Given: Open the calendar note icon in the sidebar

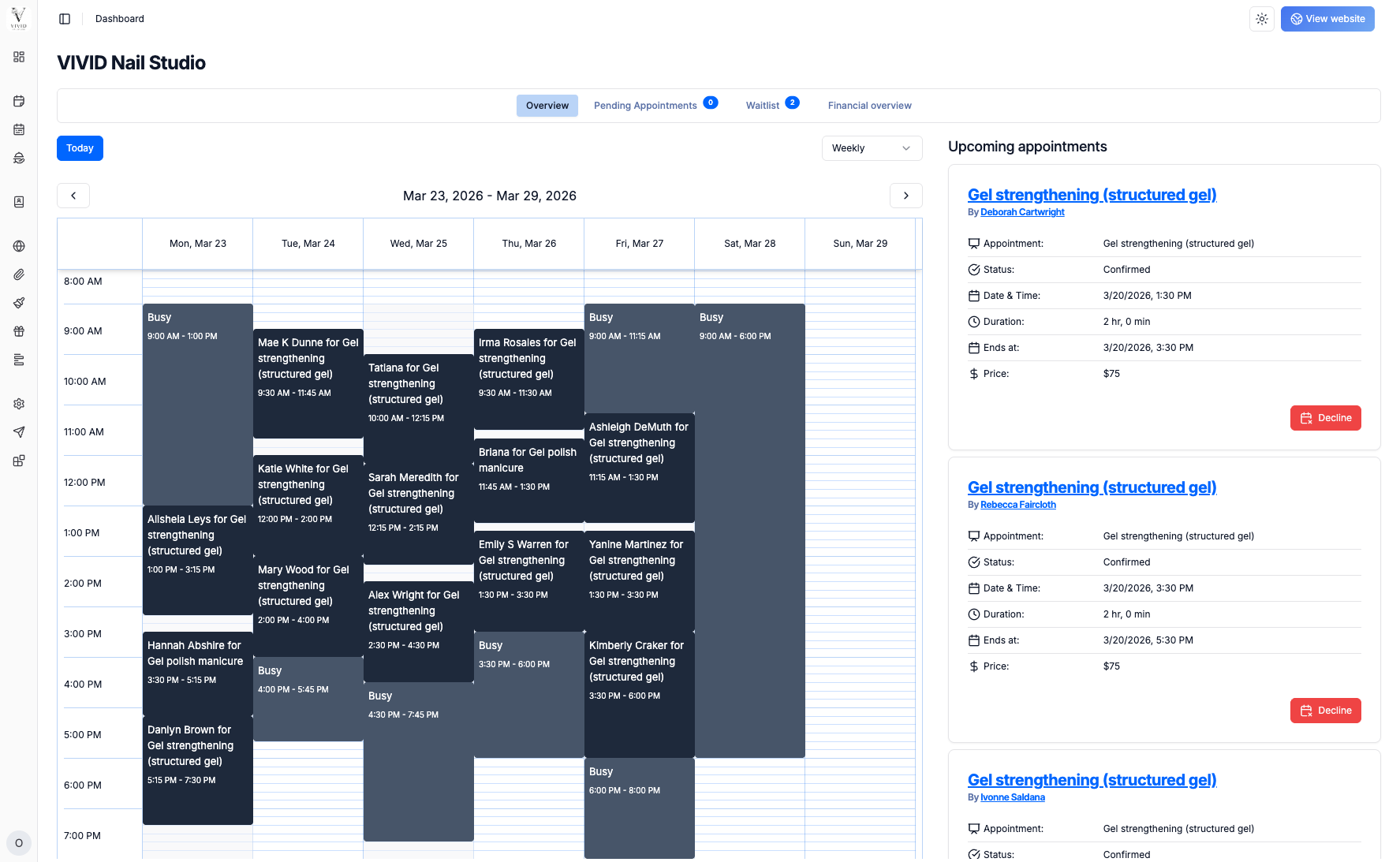Looking at the screenshot, I should point(19,101).
